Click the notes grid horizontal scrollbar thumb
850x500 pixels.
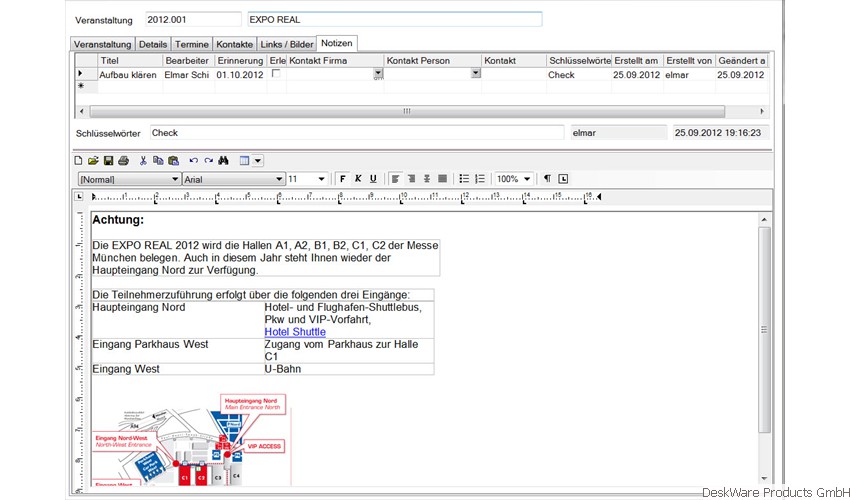pos(407,111)
